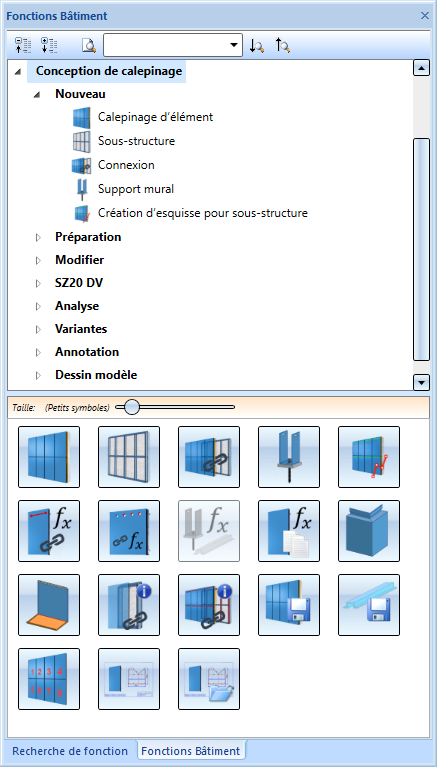The width and height of the screenshot is (437, 767).
Task: Click the tree scrollbar up arrow
Action: [x=421, y=68]
